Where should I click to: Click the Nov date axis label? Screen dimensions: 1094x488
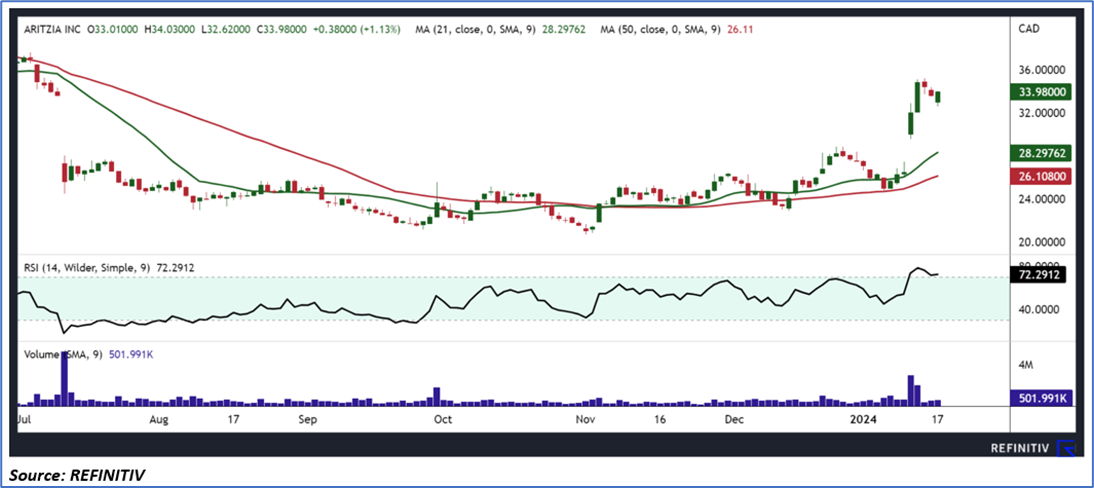tap(585, 420)
